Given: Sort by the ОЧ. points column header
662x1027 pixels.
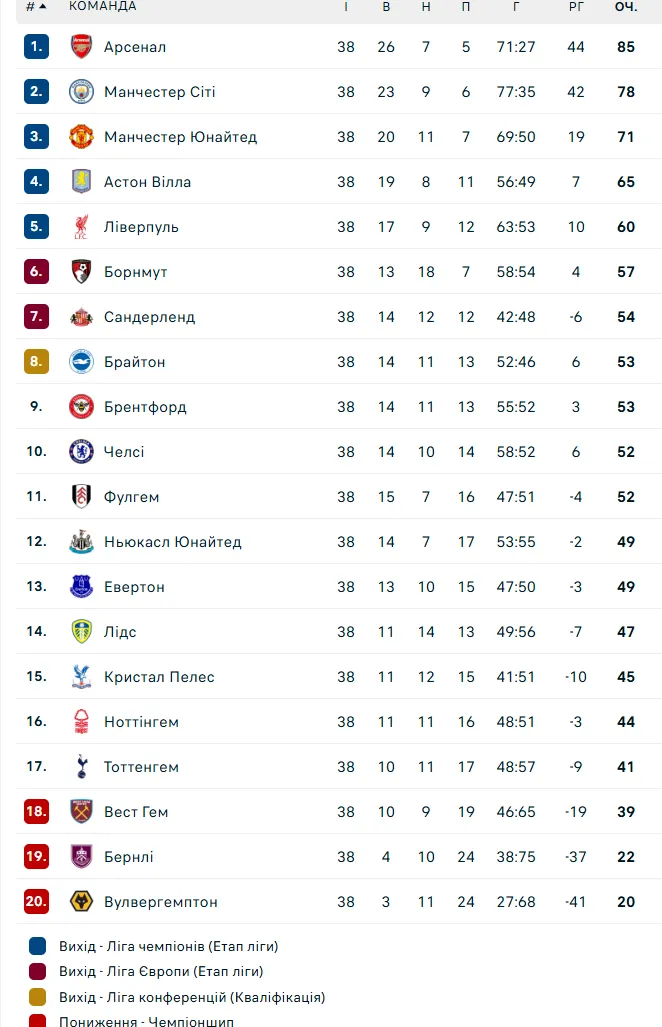Looking at the screenshot, I should (x=626, y=7).
